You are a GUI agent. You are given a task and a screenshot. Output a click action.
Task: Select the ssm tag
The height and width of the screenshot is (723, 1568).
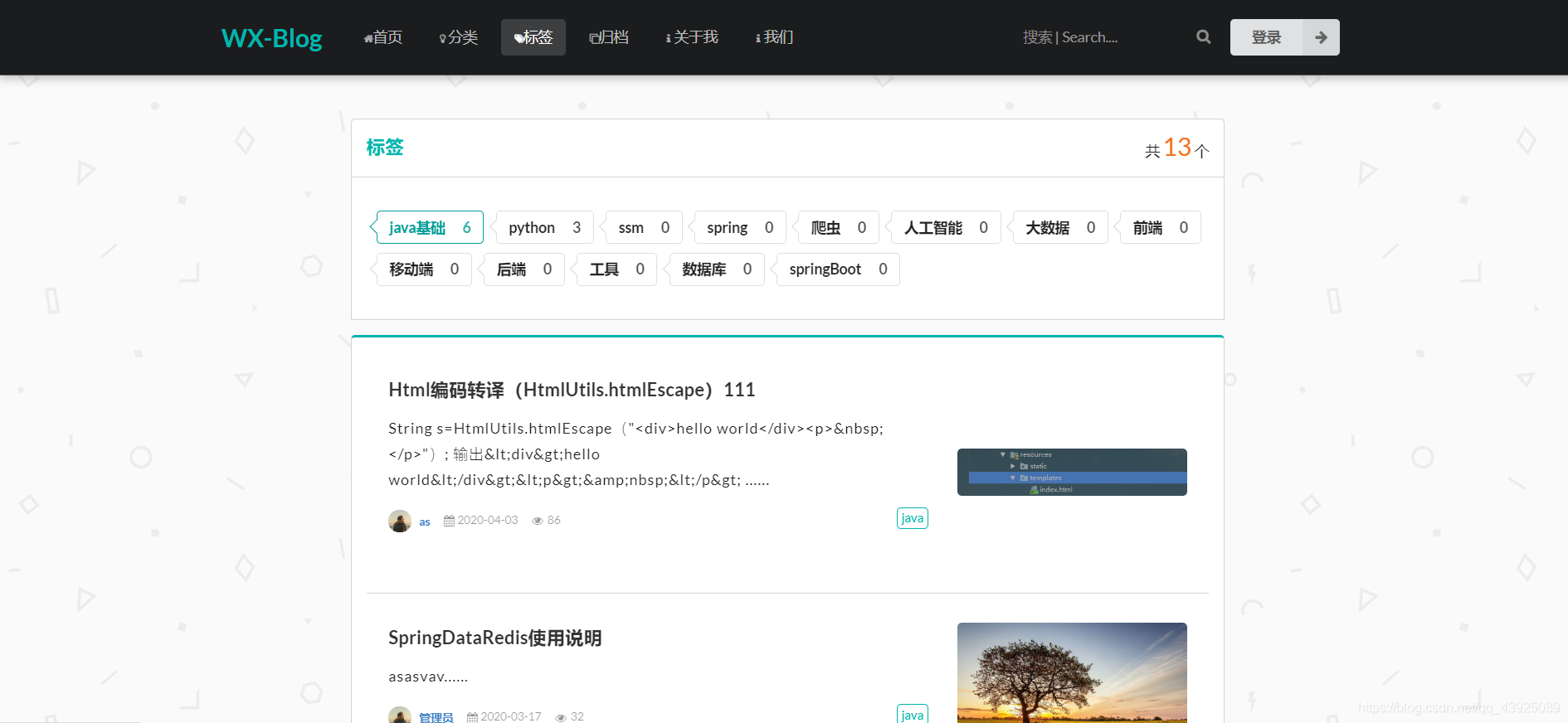[x=644, y=227]
